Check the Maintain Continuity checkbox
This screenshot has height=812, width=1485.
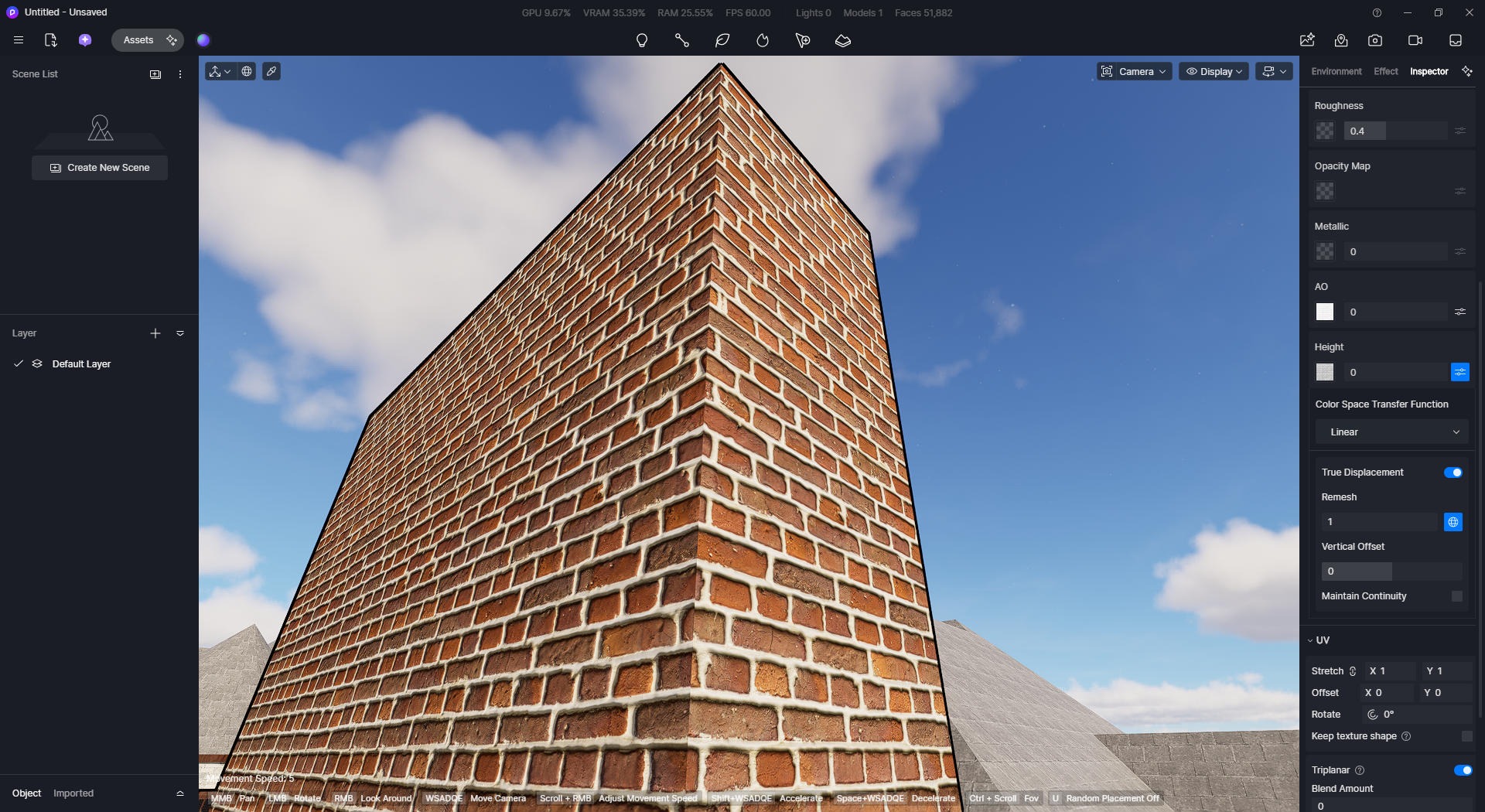pos(1457,596)
